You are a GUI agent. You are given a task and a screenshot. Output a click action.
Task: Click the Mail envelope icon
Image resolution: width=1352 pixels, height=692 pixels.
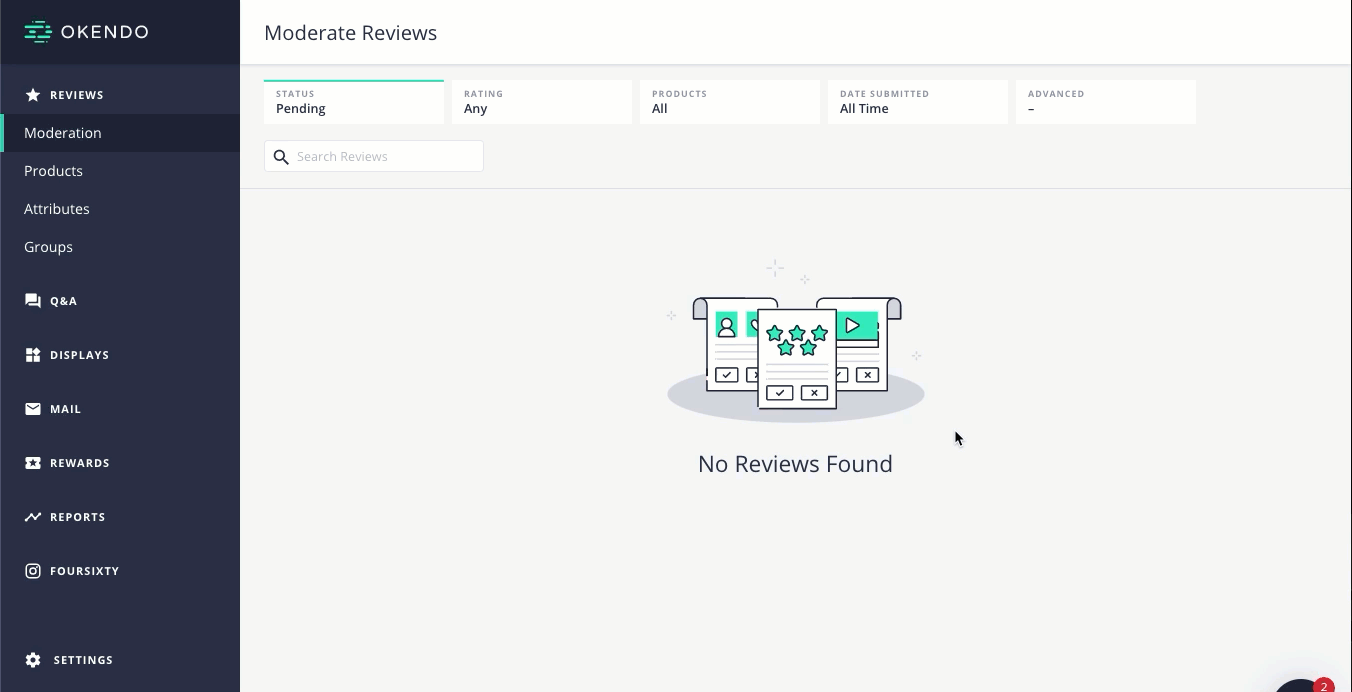point(33,409)
